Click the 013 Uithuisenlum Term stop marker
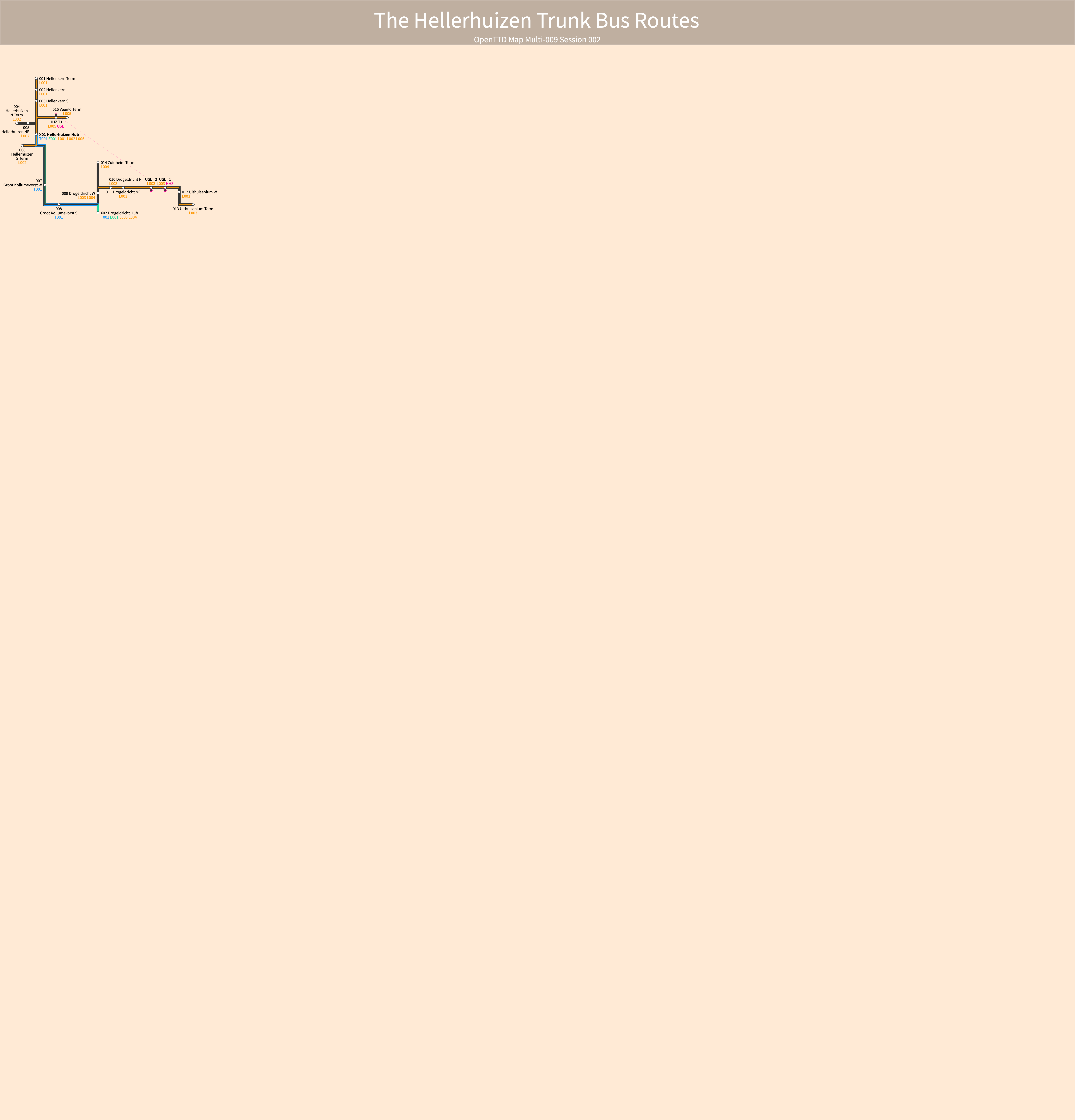1075x1120 pixels. [x=193, y=205]
